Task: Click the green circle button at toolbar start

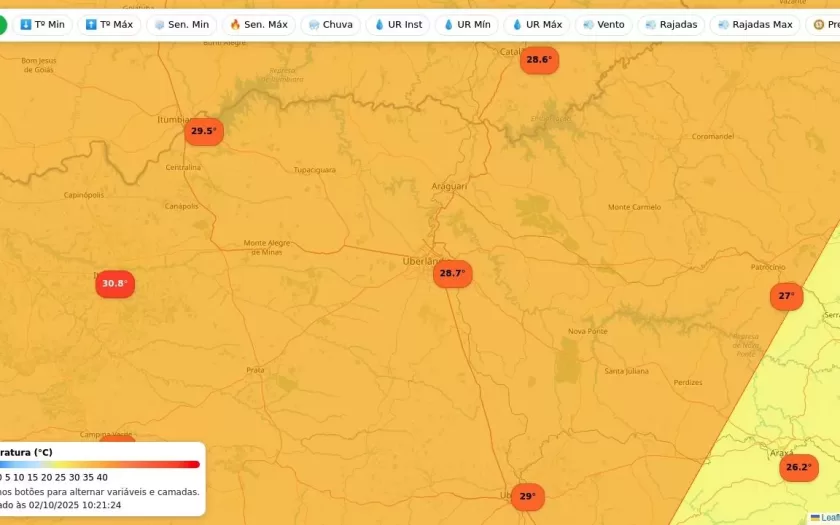Action: pyautogui.click(x=2, y=24)
